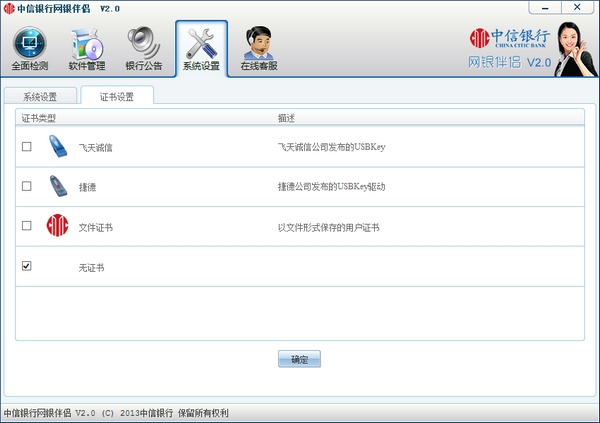The height and width of the screenshot is (423, 600).
Task: Click the 描述 column header
Action: click(287, 118)
